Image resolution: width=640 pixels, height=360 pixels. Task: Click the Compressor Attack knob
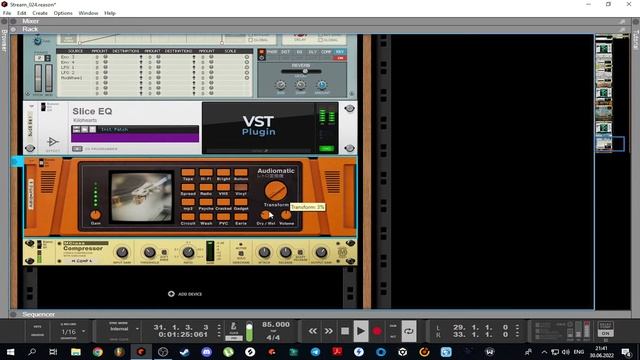click(264, 252)
